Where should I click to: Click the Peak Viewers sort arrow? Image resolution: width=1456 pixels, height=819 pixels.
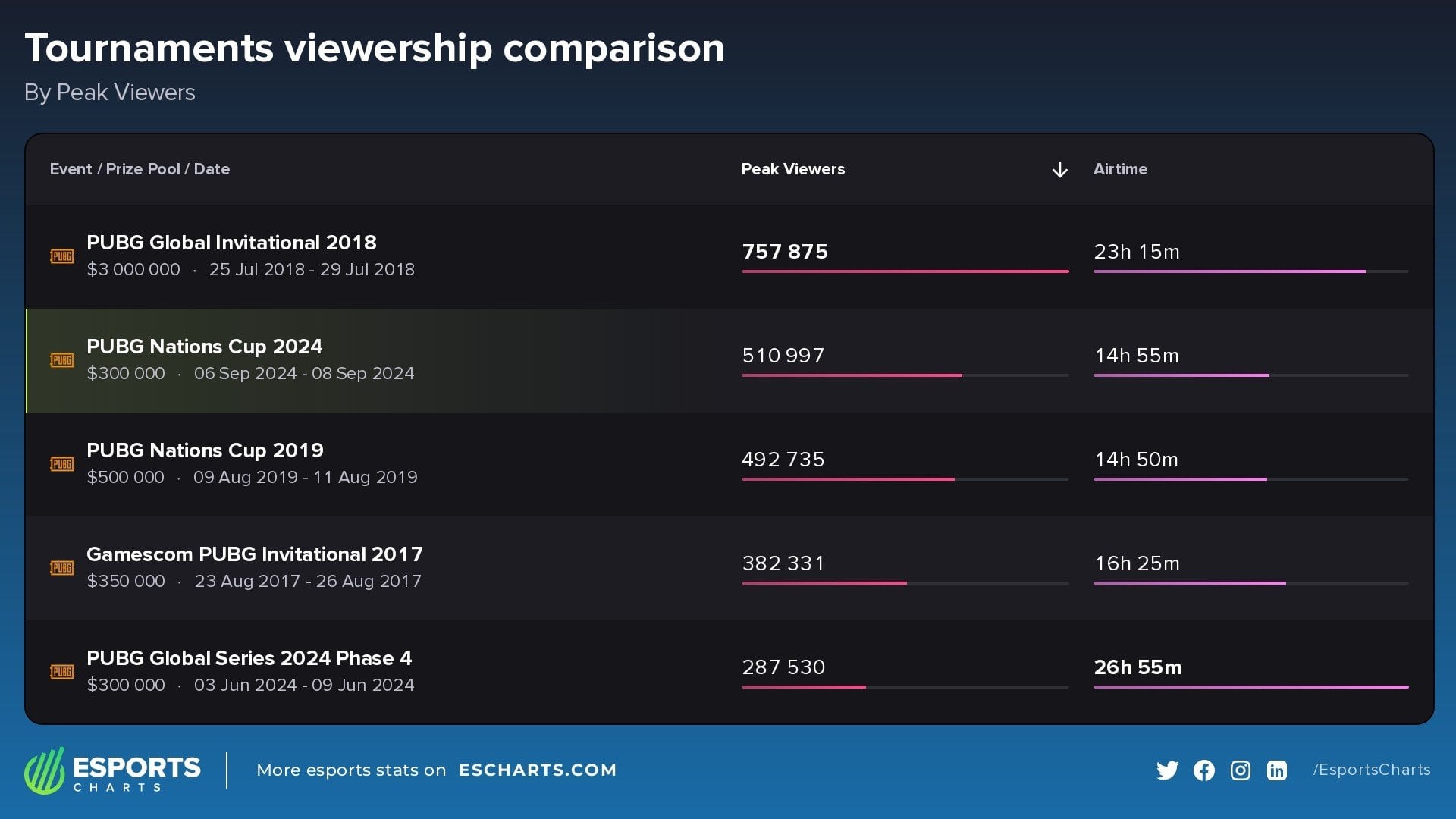point(1059,170)
